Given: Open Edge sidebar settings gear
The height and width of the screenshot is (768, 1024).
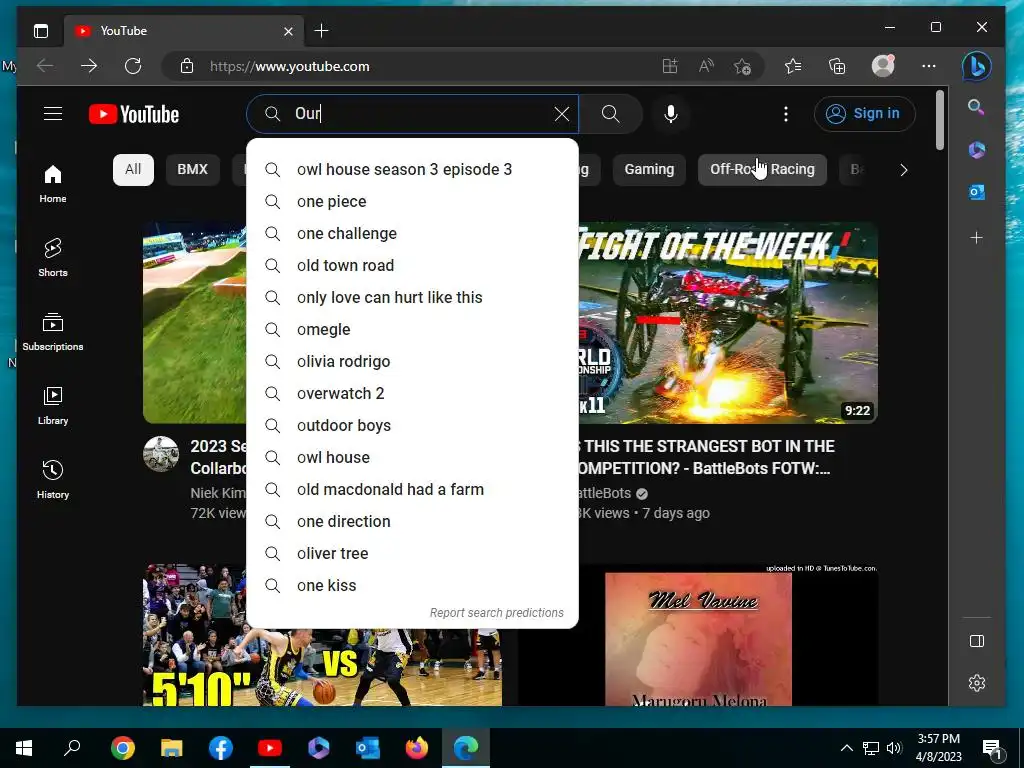Looking at the screenshot, I should pyautogui.click(x=976, y=683).
